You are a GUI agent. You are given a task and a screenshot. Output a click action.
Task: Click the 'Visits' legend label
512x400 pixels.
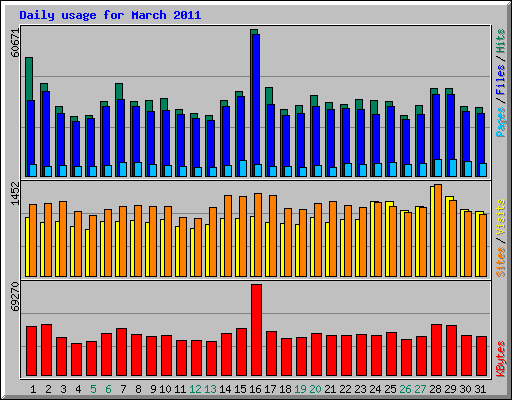coord(500,217)
